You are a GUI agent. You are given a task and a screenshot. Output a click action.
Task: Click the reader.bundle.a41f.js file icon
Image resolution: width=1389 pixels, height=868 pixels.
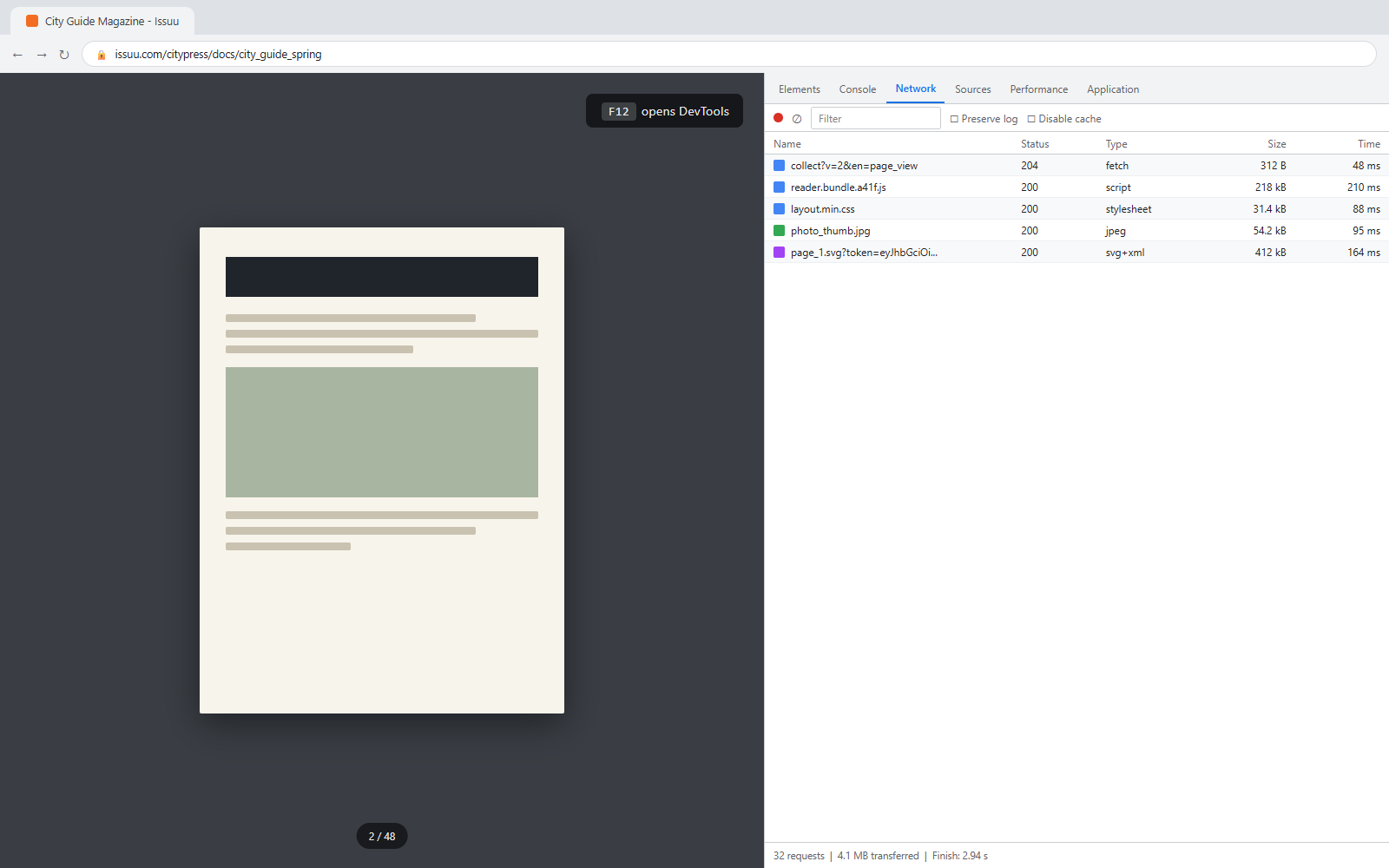point(779,187)
